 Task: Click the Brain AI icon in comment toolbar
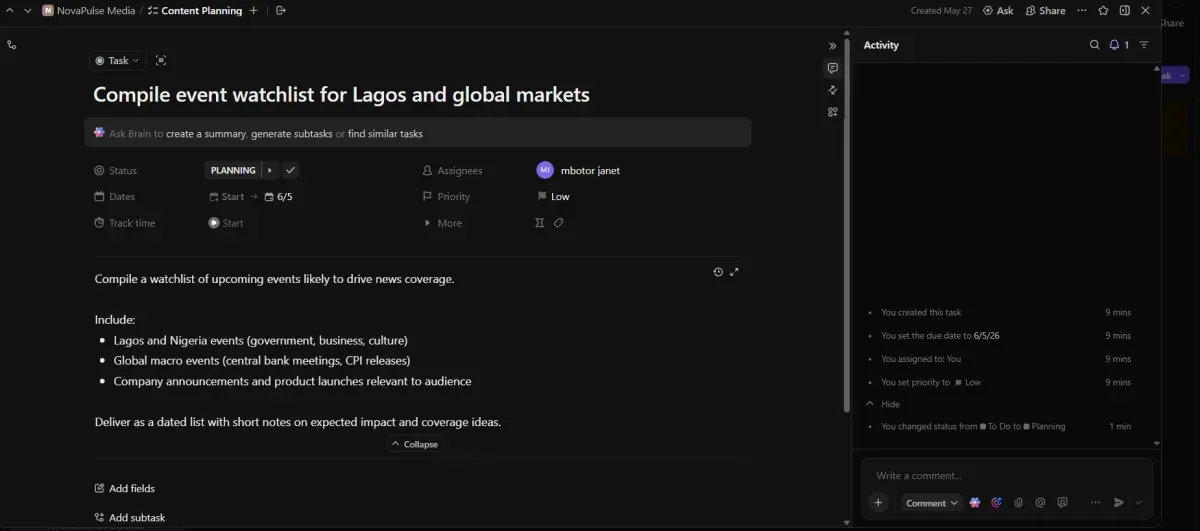(x=975, y=503)
